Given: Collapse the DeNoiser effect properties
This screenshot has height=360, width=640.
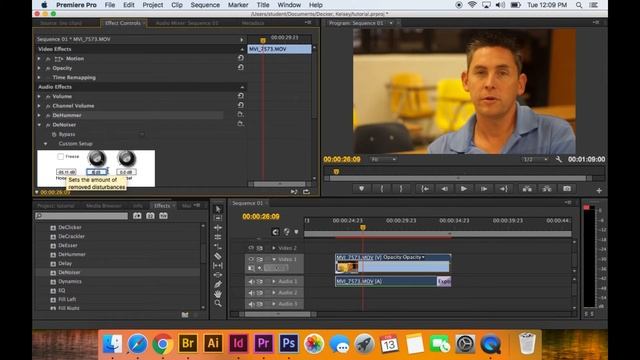Looking at the screenshot, I should point(39,124).
